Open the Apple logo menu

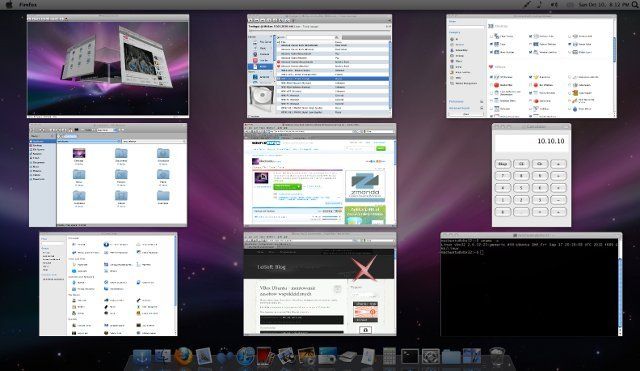9,5
